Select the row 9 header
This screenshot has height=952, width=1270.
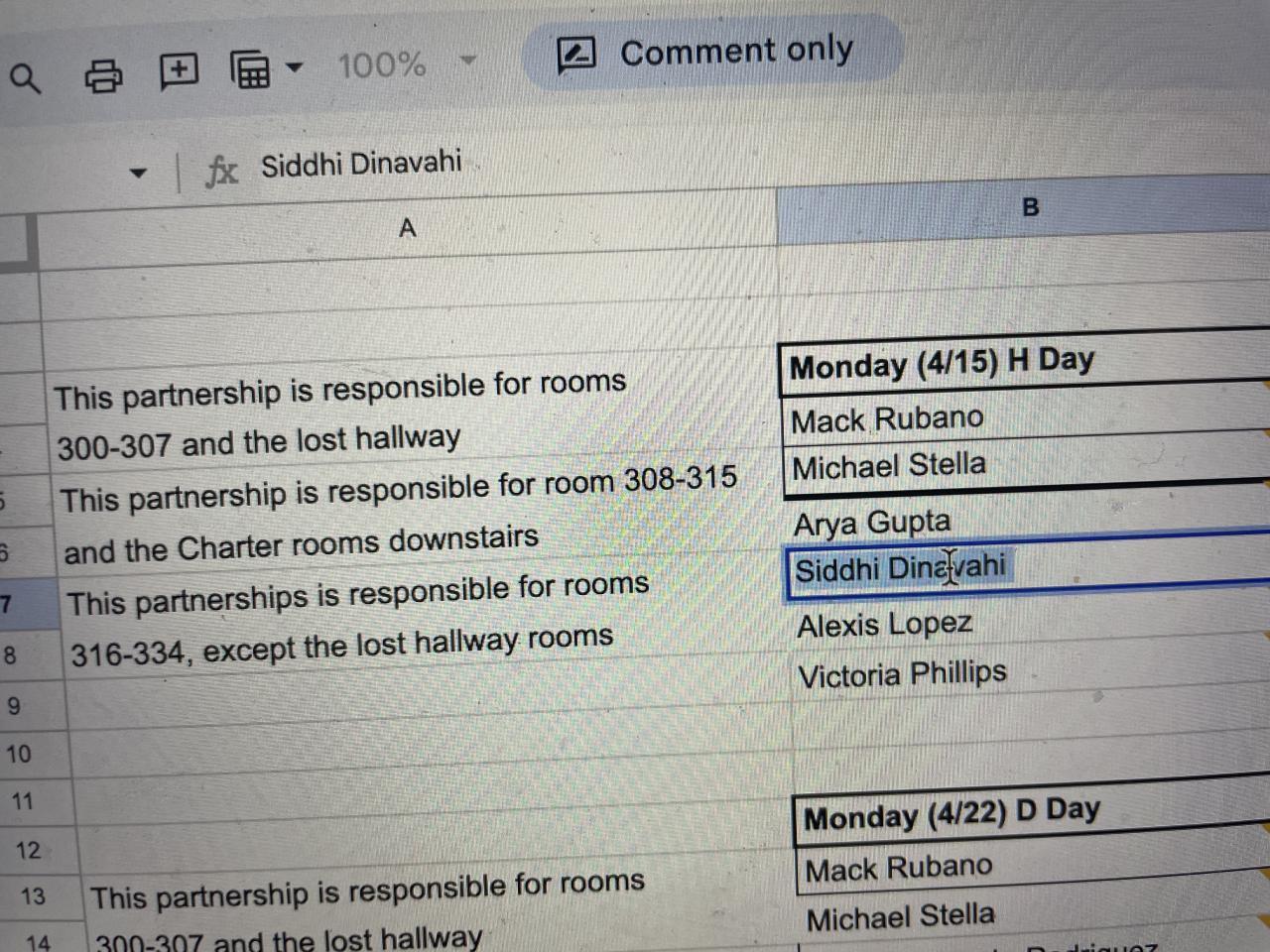click(x=14, y=706)
